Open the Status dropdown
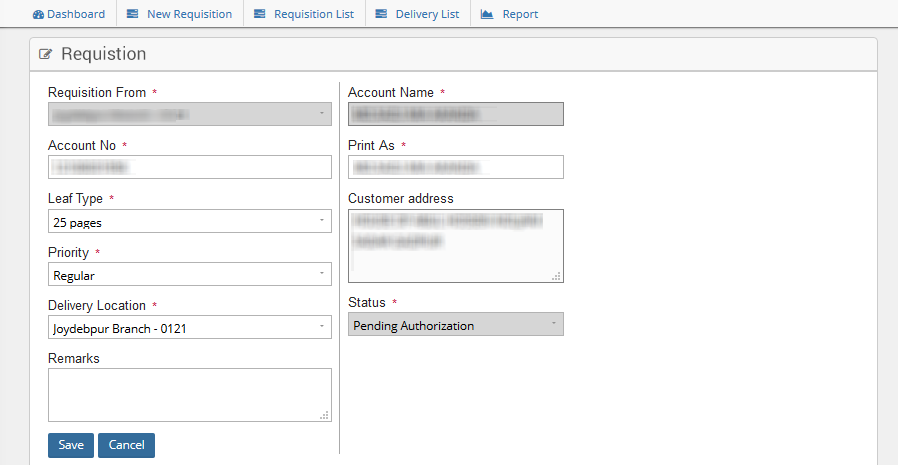Screen dimensions: 898x466 click(x=455, y=324)
